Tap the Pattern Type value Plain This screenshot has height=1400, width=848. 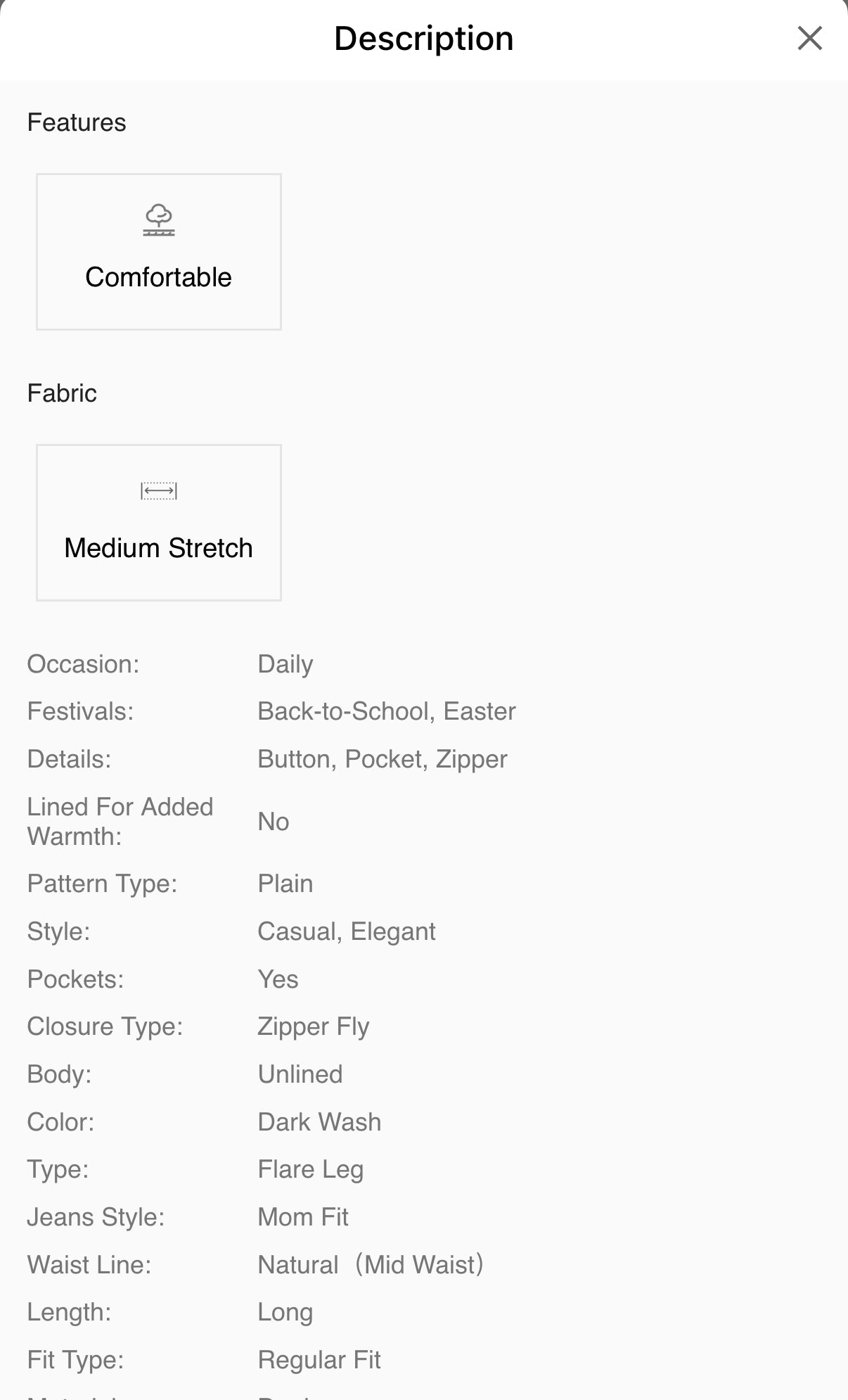click(285, 884)
